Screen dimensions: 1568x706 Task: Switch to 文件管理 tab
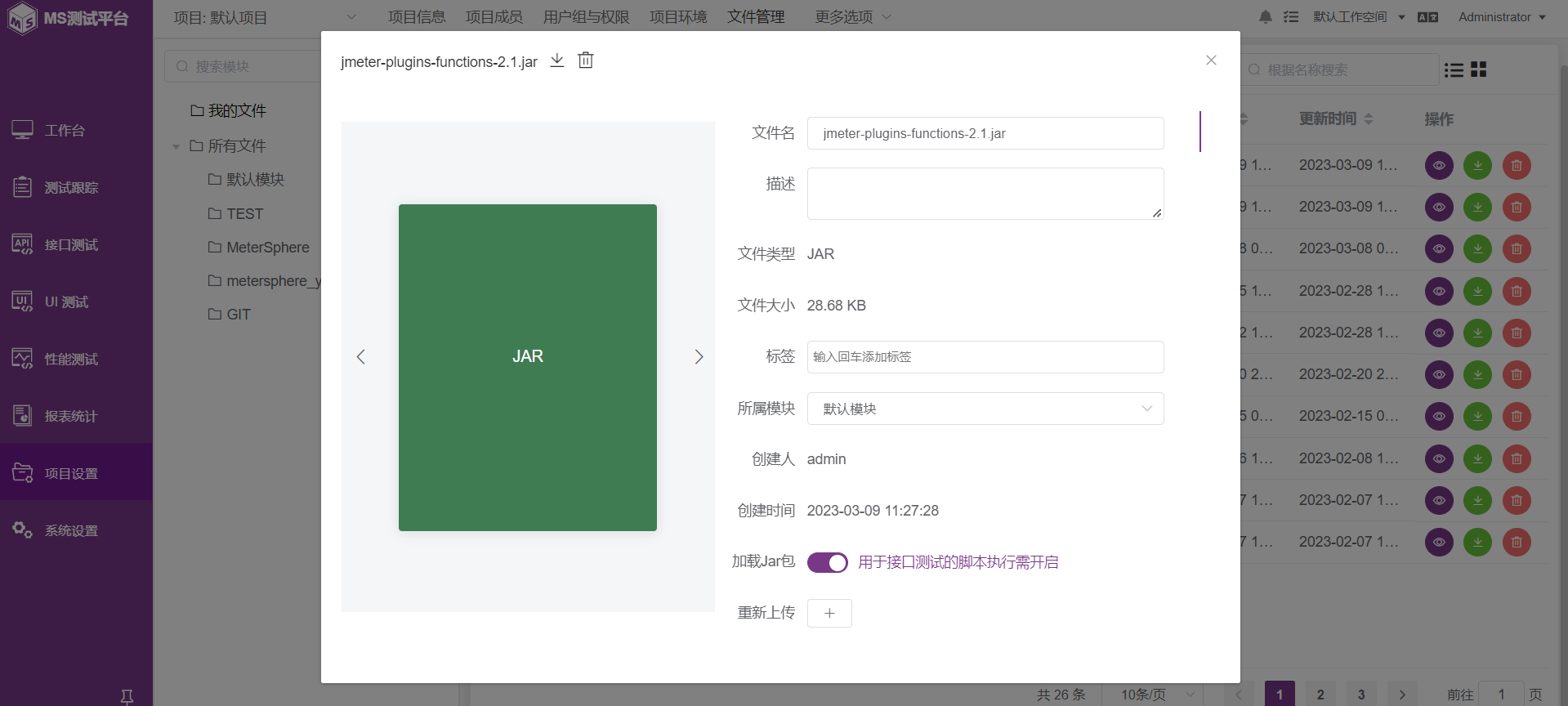756,17
